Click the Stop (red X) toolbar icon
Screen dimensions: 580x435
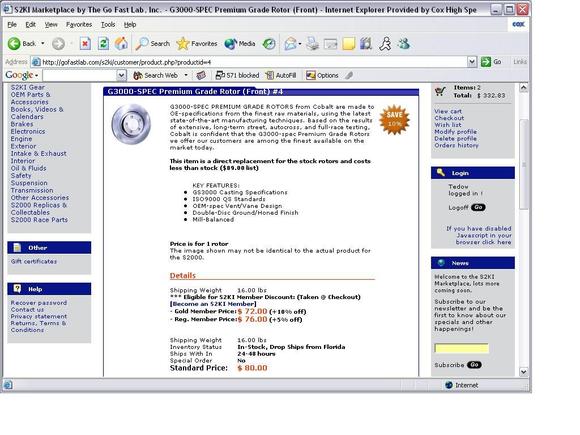[x=85, y=44]
